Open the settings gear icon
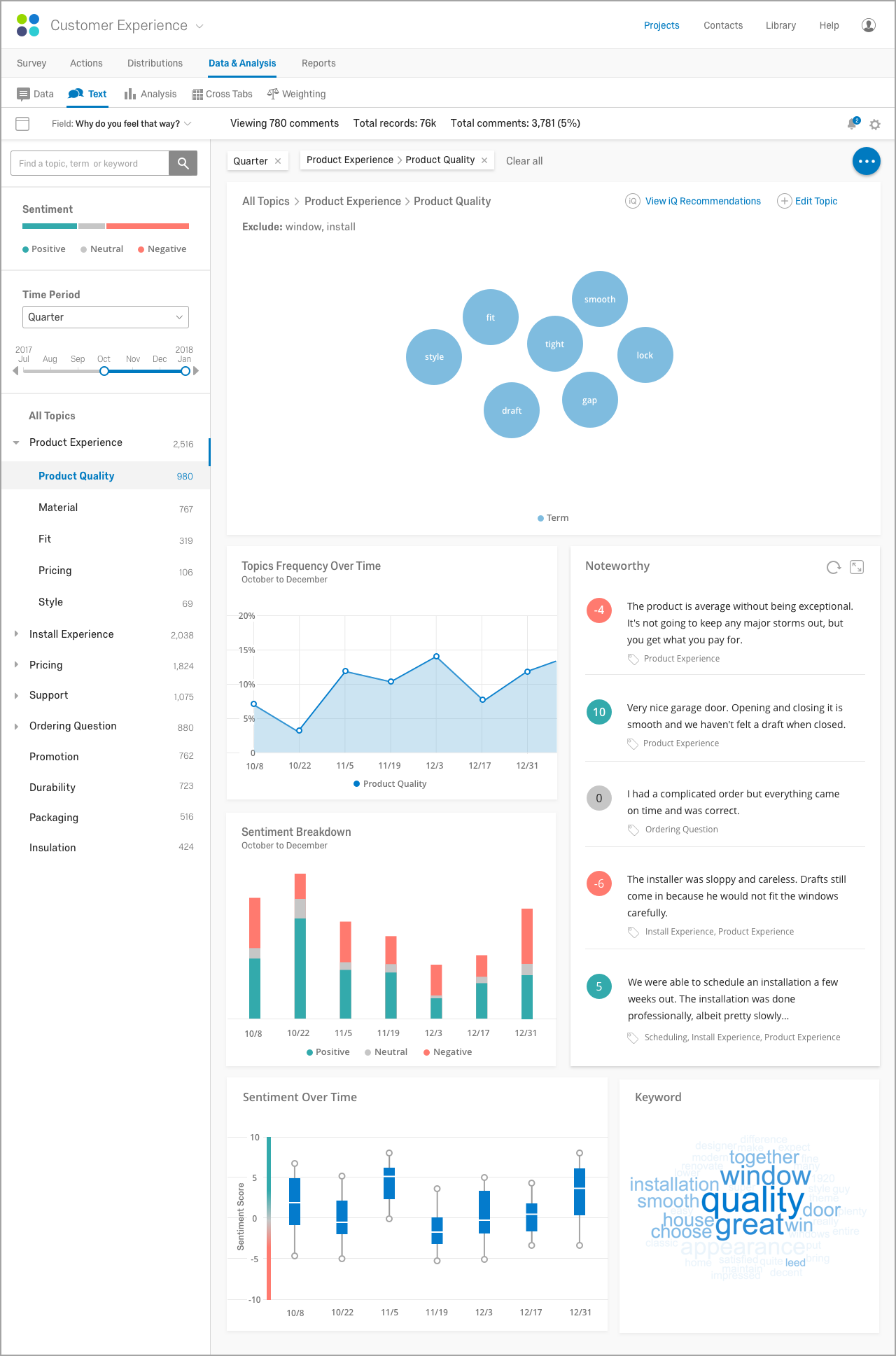 (875, 125)
